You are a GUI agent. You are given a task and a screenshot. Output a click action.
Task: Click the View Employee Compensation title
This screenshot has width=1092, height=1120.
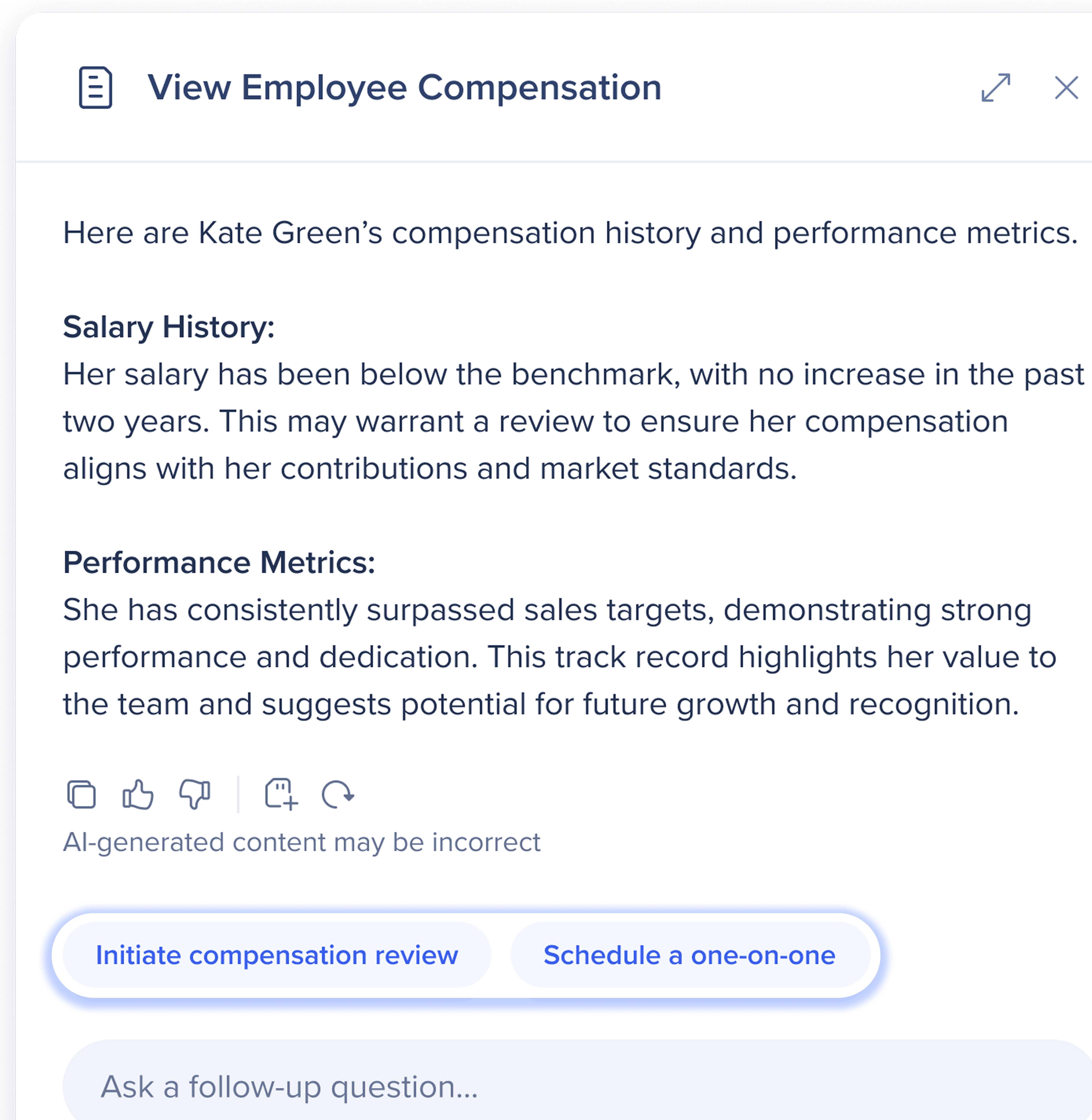[404, 88]
